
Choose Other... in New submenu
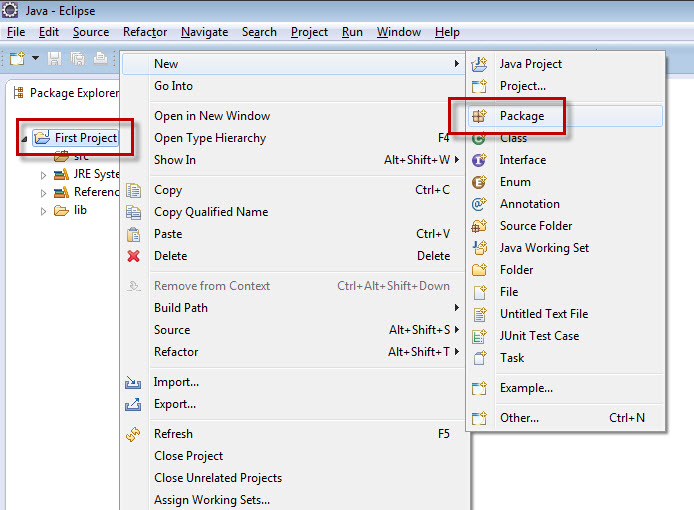coord(566,418)
